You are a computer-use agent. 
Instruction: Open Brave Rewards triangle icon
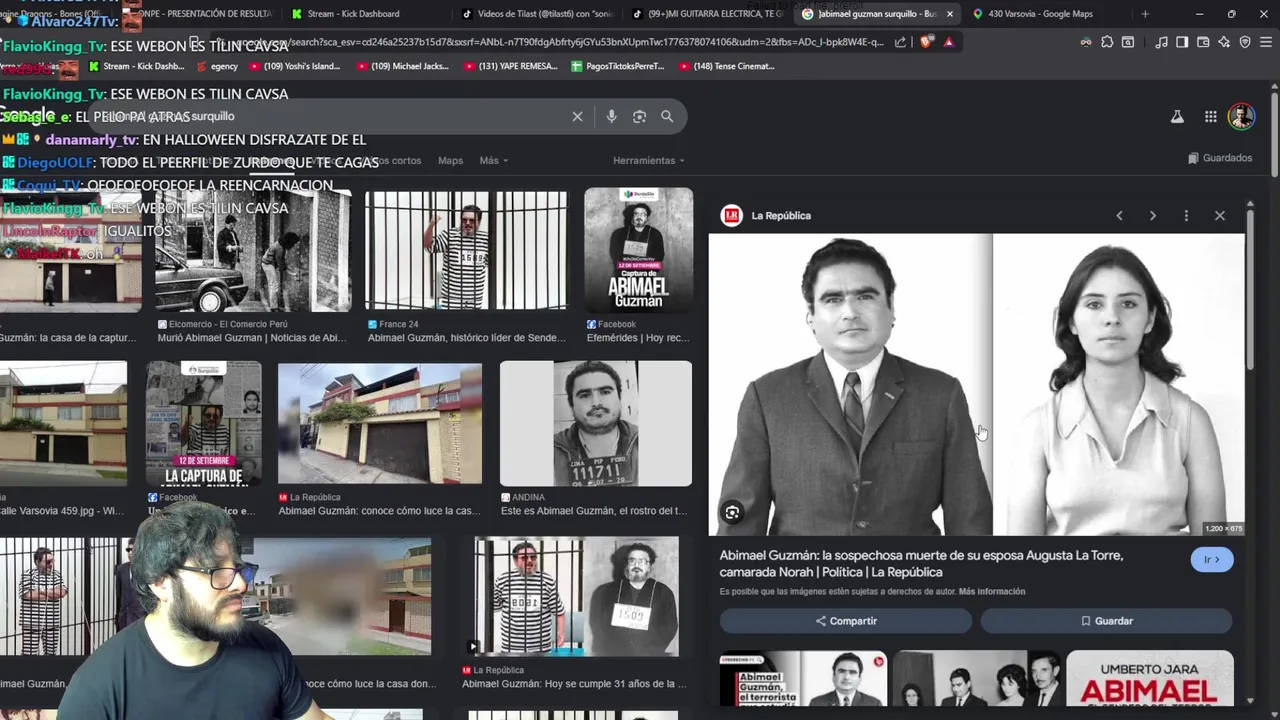(948, 42)
